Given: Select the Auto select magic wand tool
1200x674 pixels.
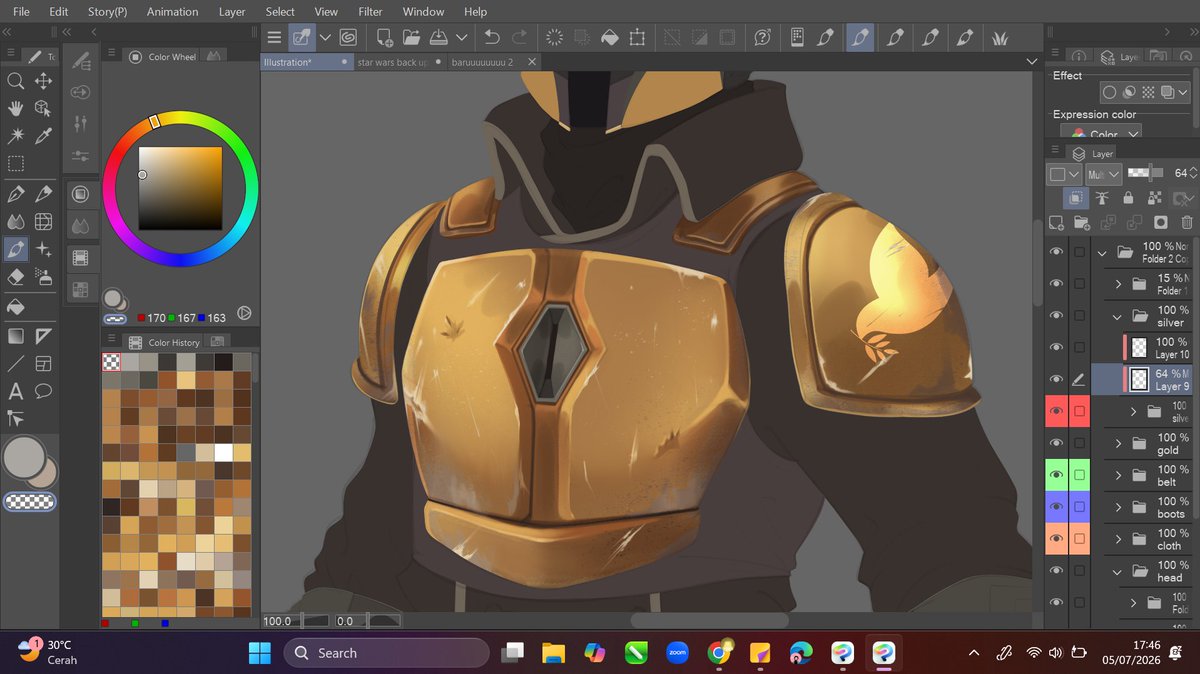Looking at the screenshot, I should [x=15, y=136].
